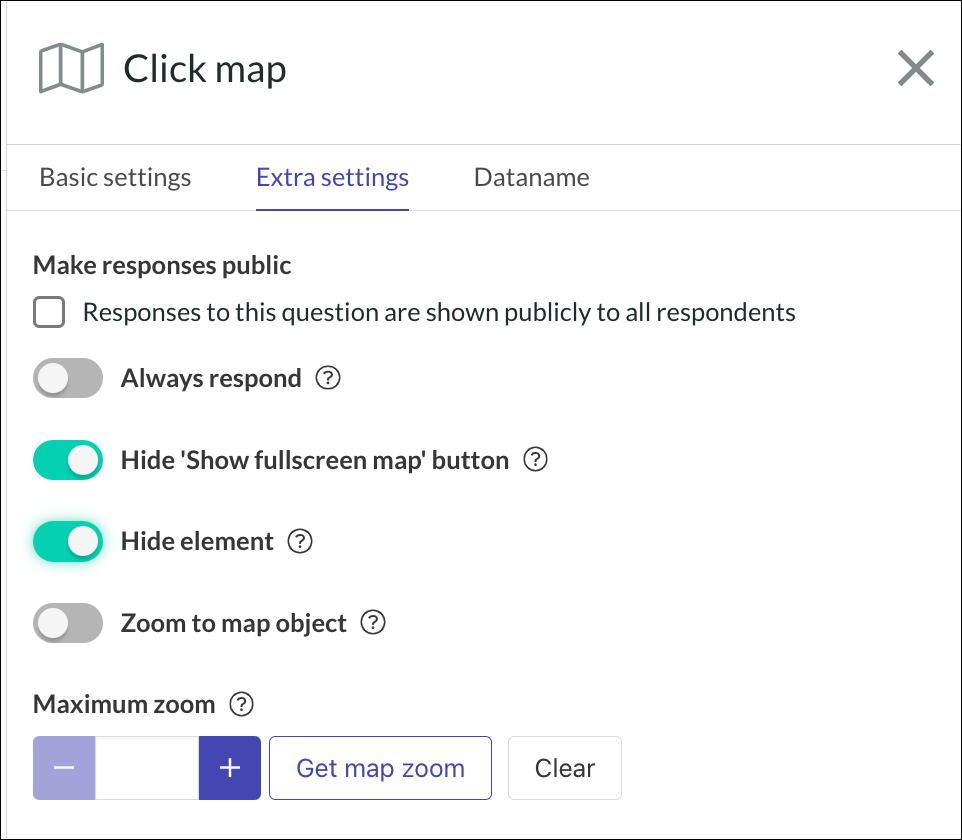Screen dimensions: 962x840
Task: Click the minus icon to decrease maximum zoom
Action: (64, 768)
